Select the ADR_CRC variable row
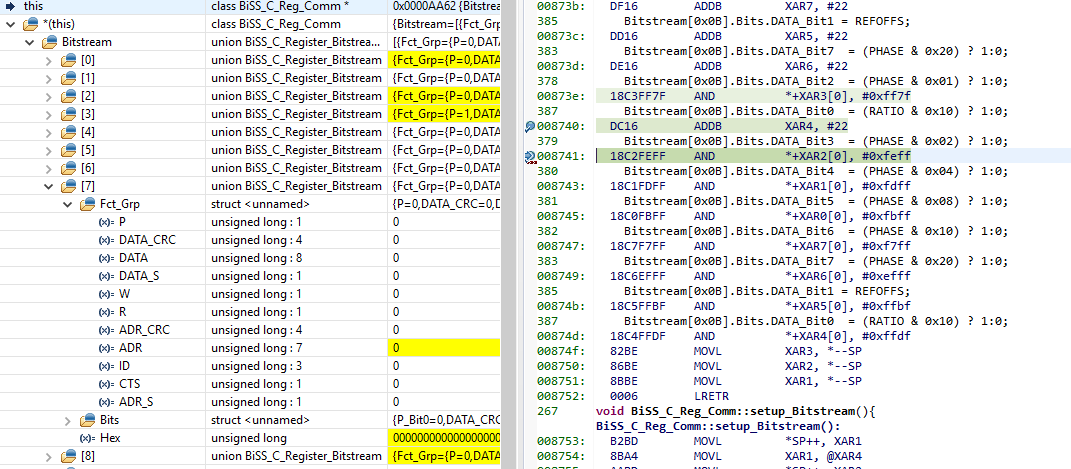The width and height of the screenshot is (1071, 469). pyautogui.click(x=250, y=330)
